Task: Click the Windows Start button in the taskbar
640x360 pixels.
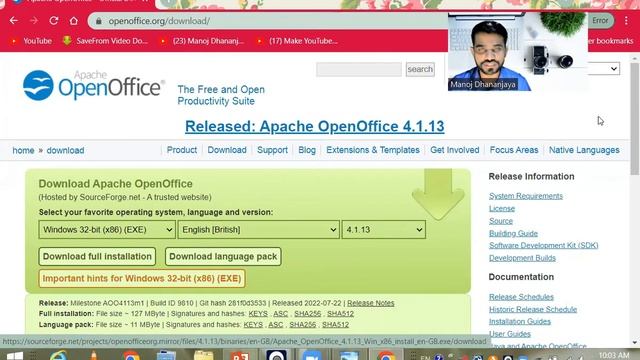Action: pyautogui.click(x=15, y=356)
